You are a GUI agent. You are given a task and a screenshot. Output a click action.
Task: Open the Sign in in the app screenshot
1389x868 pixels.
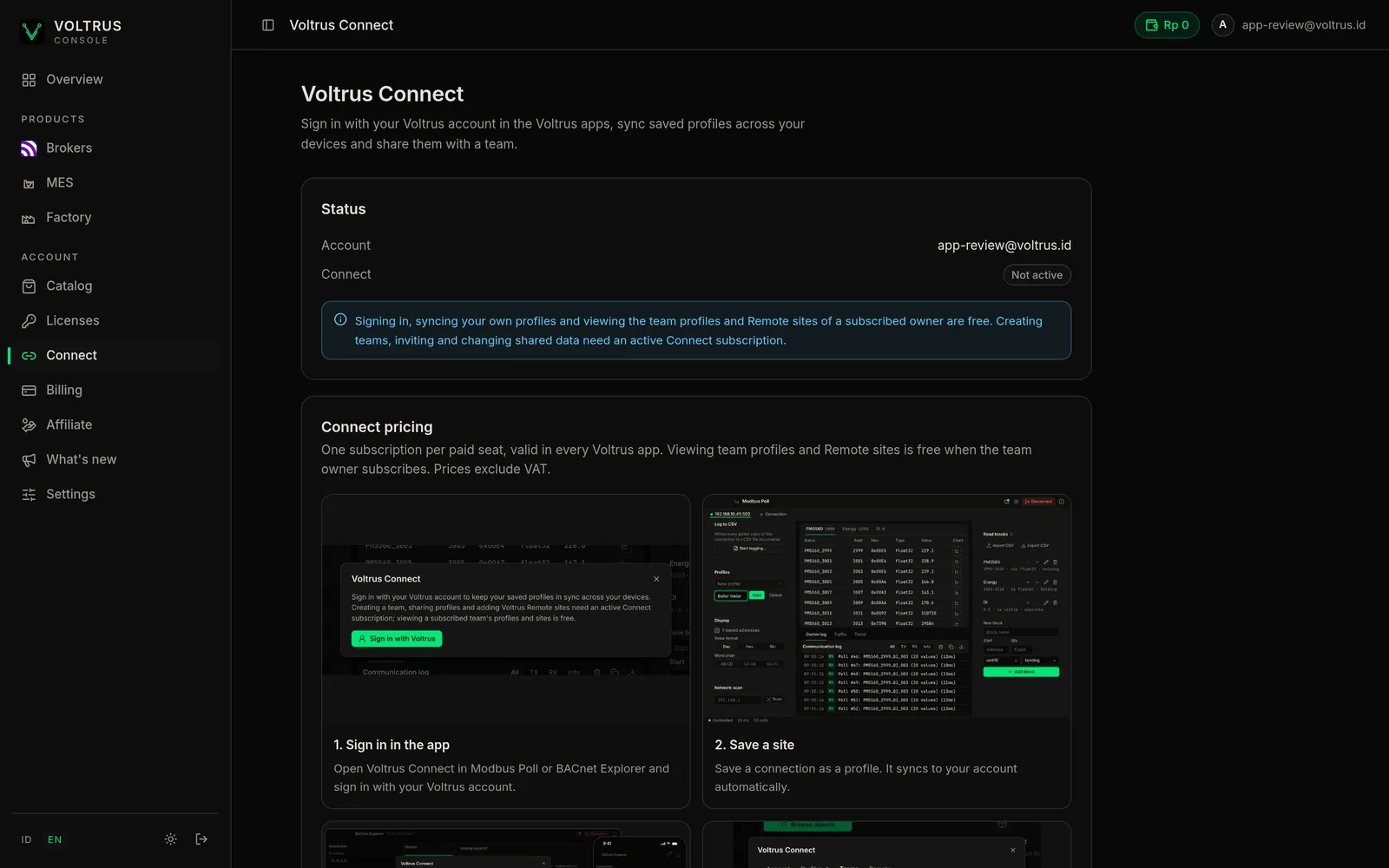pos(505,610)
